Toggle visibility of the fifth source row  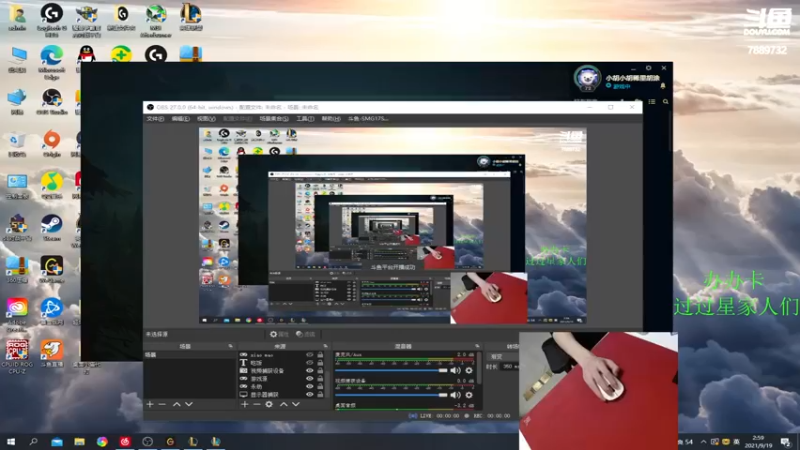click(x=310, y=386)
